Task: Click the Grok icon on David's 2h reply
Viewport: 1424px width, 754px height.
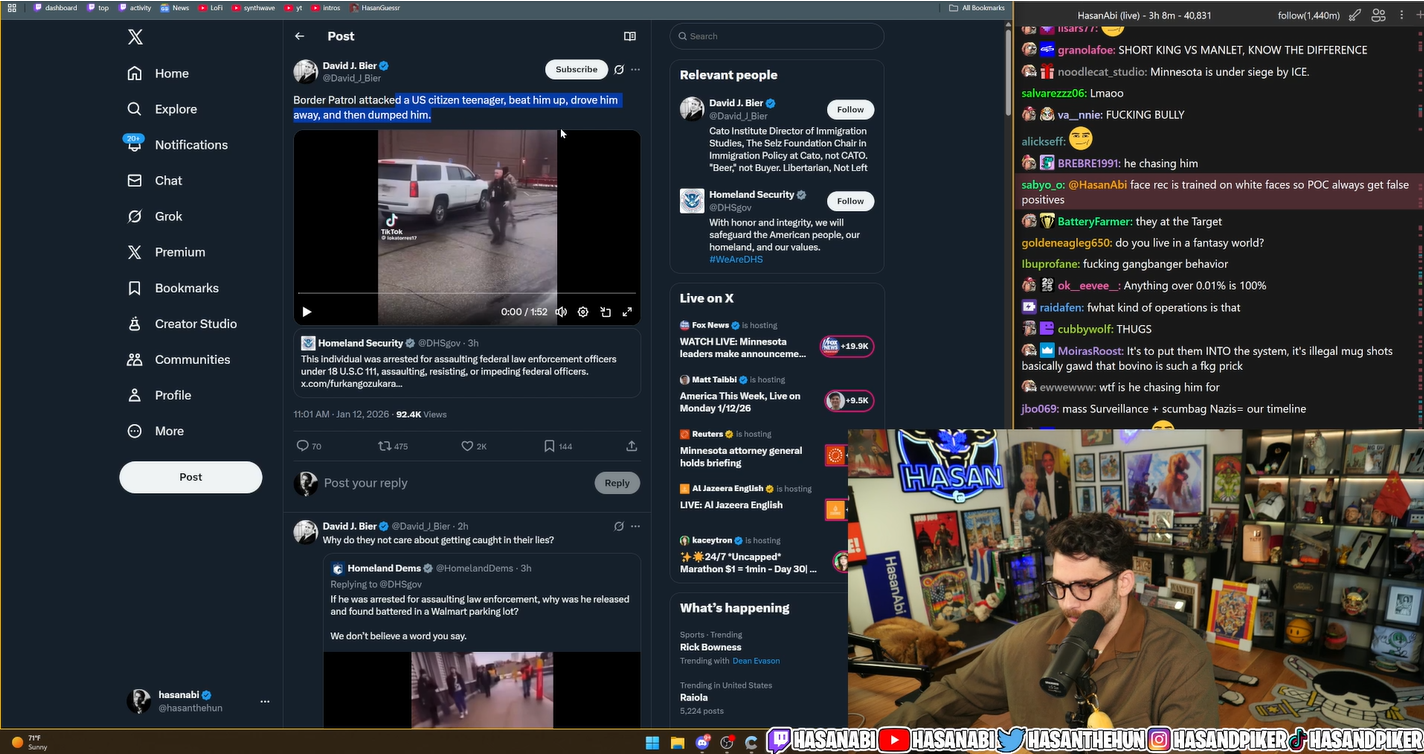Action: tap(619, 526)
